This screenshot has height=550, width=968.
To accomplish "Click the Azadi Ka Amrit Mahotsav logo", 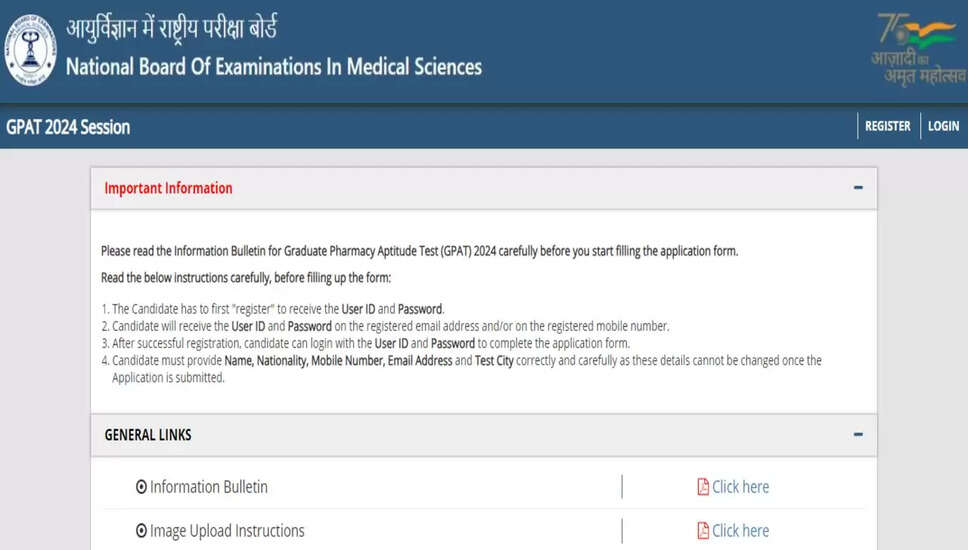I will [917, 48].
